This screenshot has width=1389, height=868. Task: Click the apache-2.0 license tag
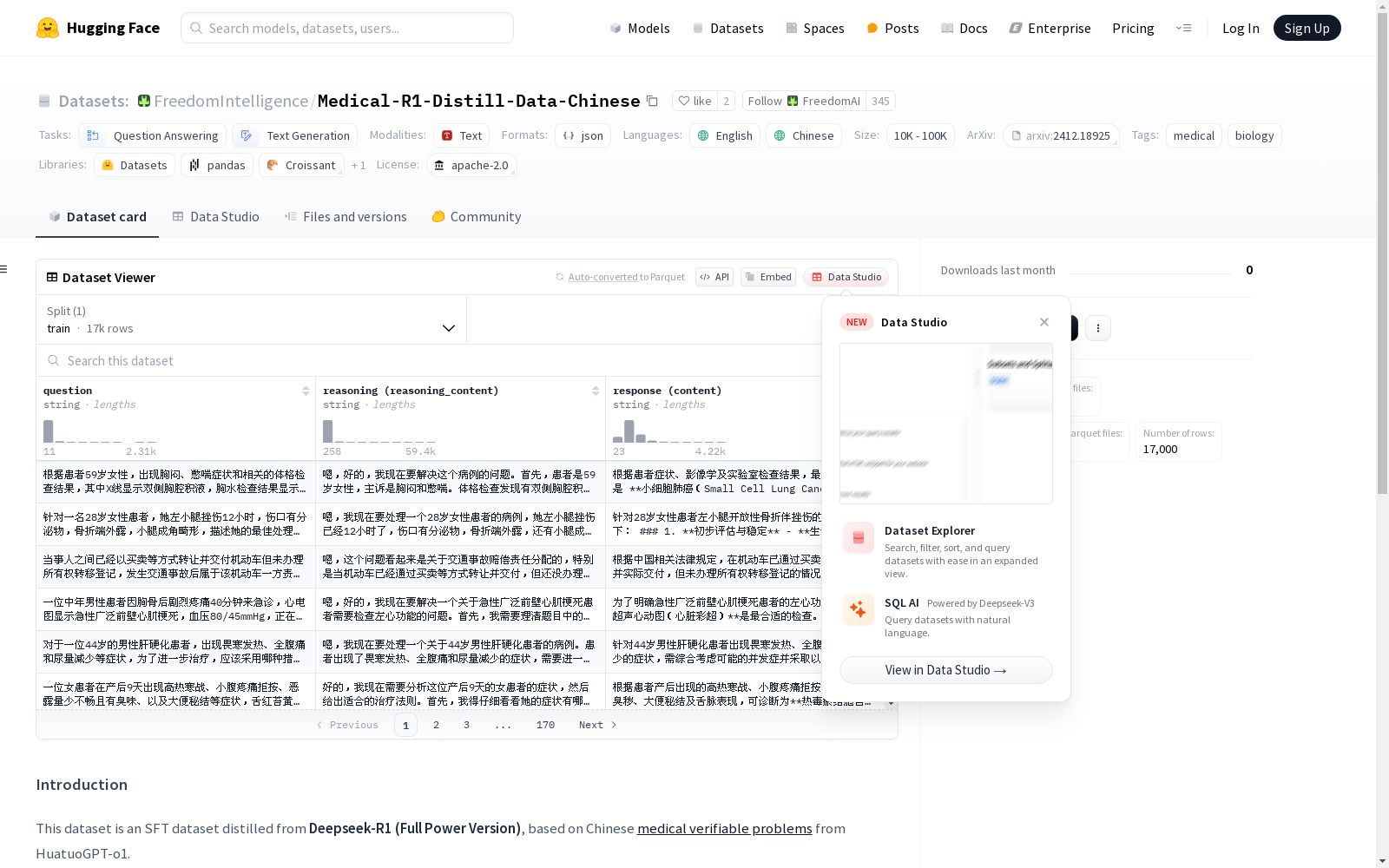click(x=471, y=165)
